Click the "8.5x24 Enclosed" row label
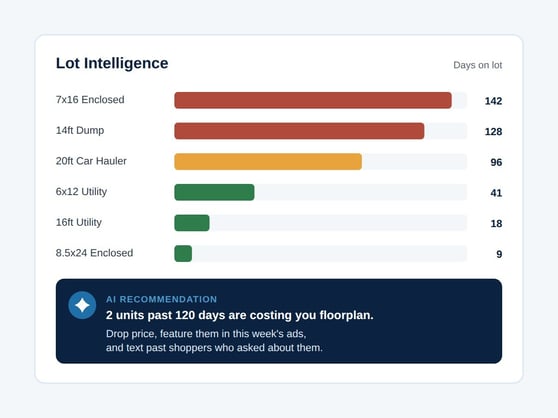558x418 pixels. click(x=94, y=253)
